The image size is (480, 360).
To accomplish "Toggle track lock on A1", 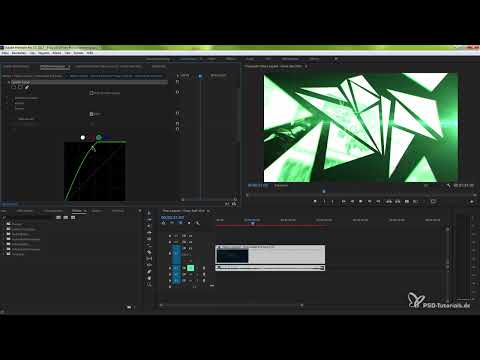I will pos(170,268).
